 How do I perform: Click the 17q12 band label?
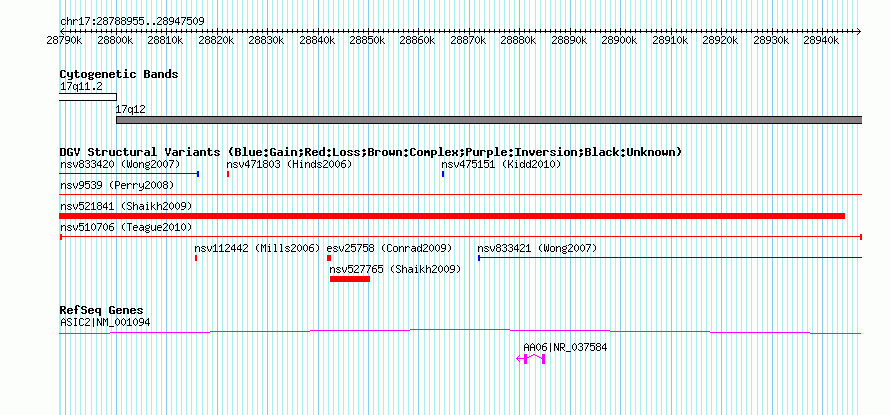tap(131, 110)
